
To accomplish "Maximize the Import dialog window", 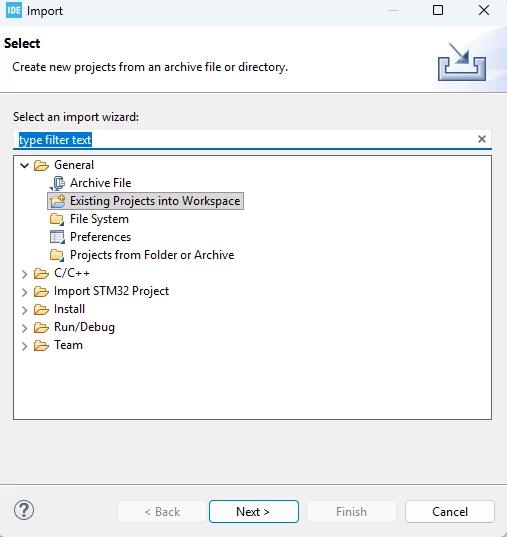I will pos(438,10).
